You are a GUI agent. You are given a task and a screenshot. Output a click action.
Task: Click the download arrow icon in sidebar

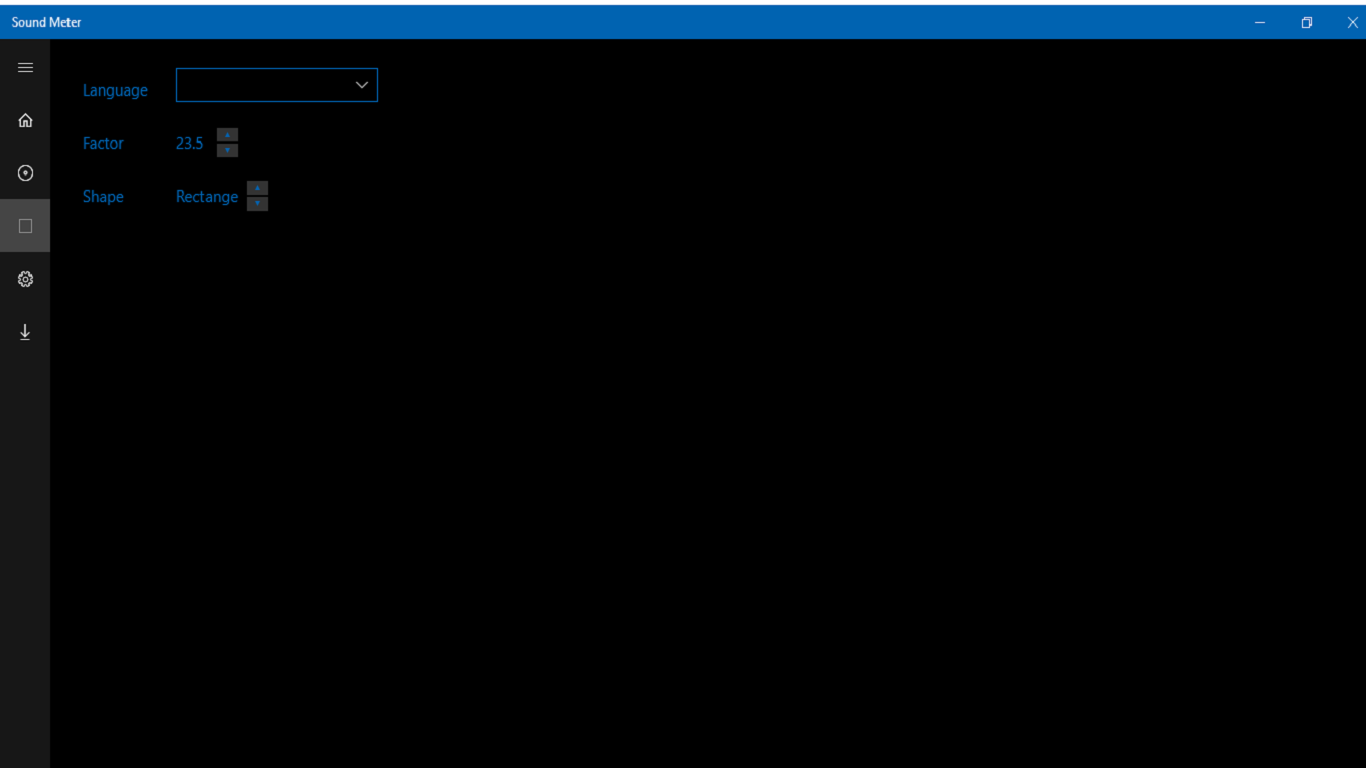point(25,332)
